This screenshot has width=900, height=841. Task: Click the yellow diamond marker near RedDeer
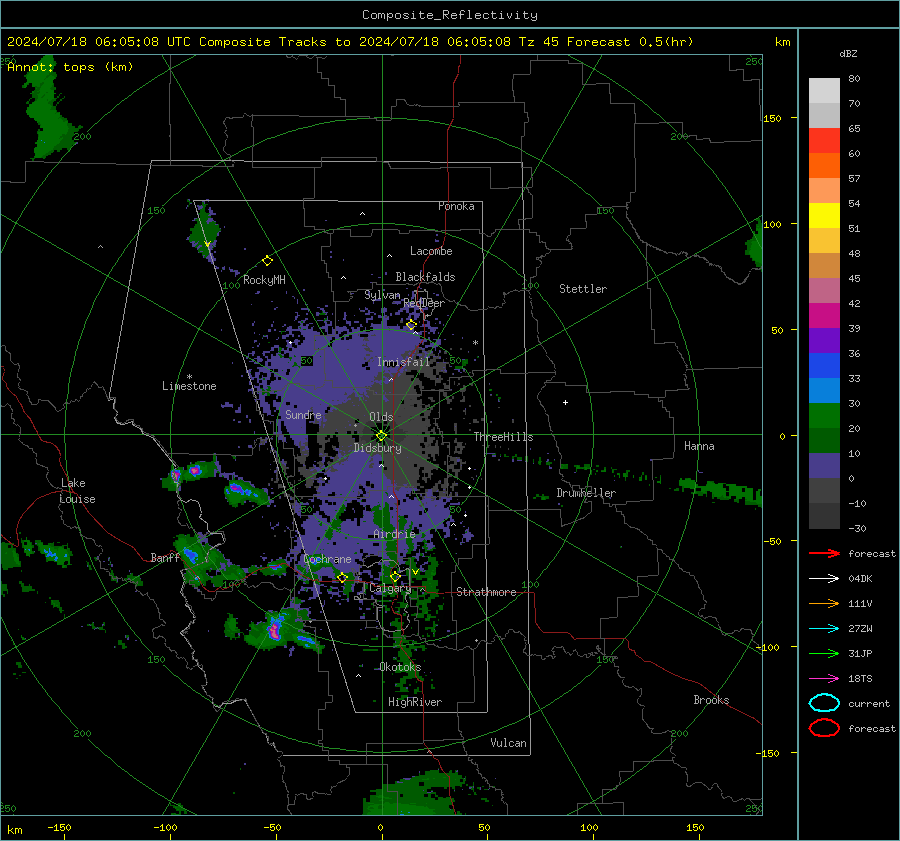pyautogui.click(x=411, y=325)
